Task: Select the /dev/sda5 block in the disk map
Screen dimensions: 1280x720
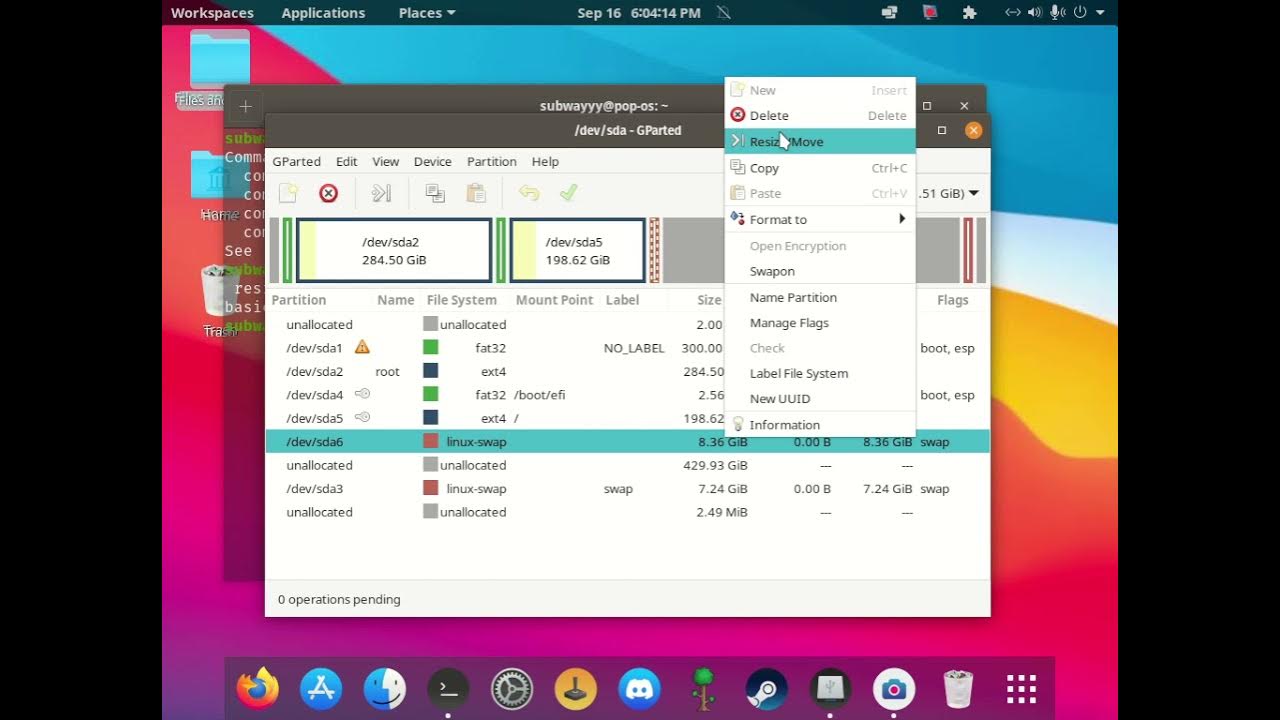Action: tap(577, 250)
